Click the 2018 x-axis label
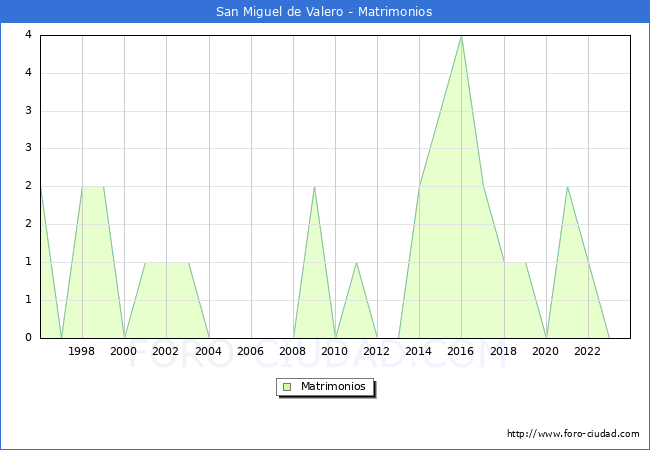 [x=504, y=351]
